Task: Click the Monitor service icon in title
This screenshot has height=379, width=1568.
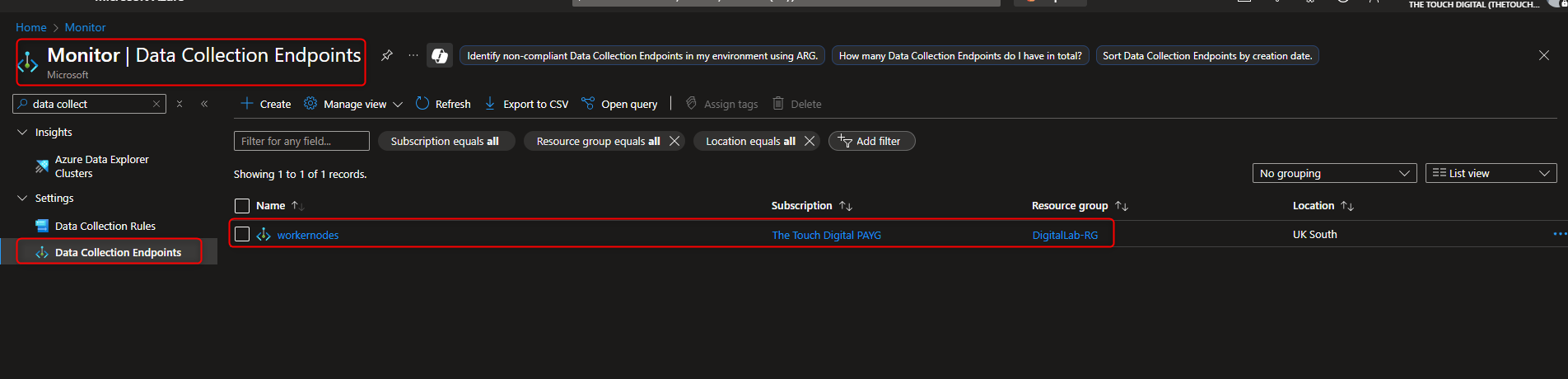Action: tap(28, 62)
